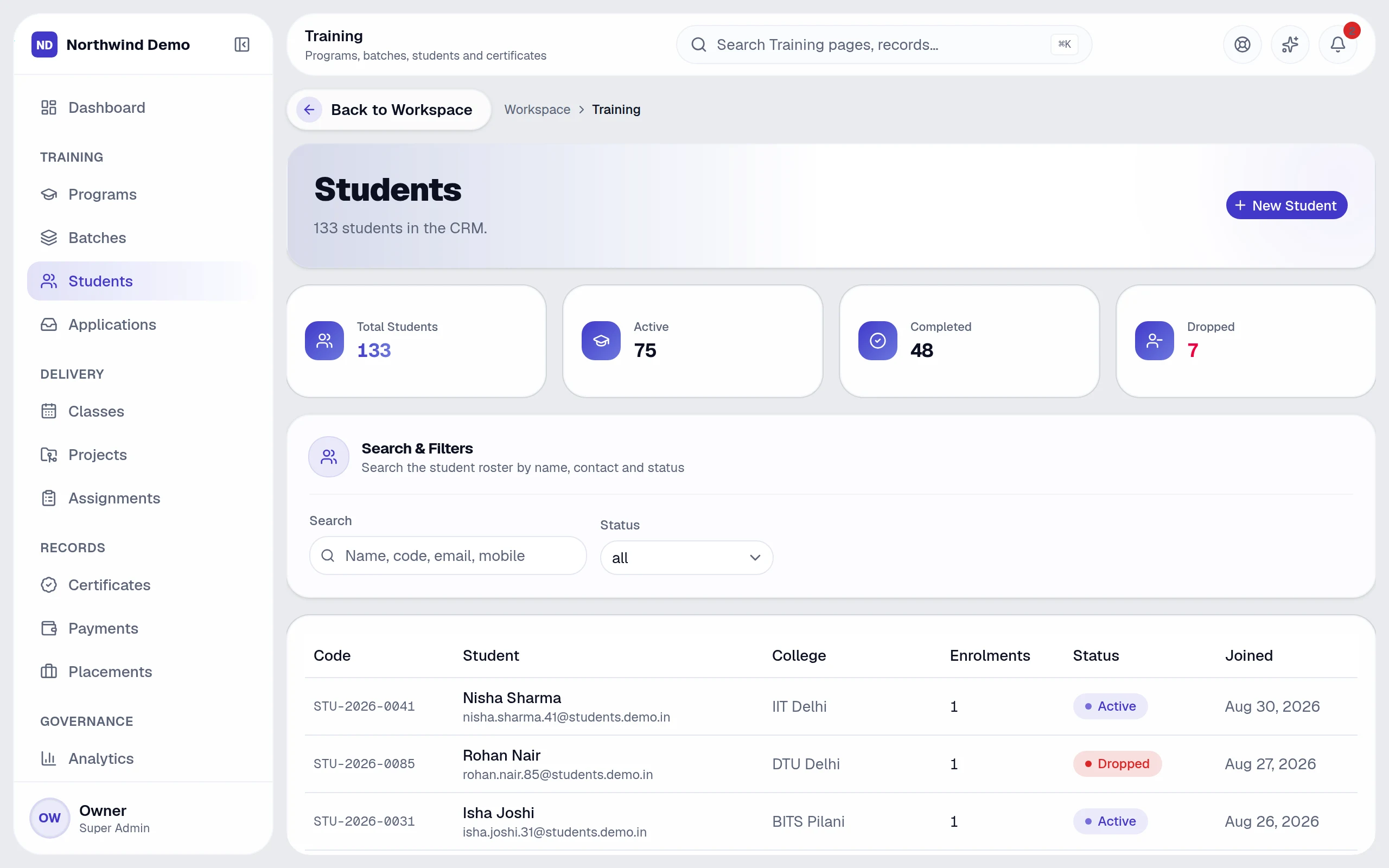This screenshot has width=1389, height=868.
Task: Click the Enrolments column header
Action: tap(990, 655)
